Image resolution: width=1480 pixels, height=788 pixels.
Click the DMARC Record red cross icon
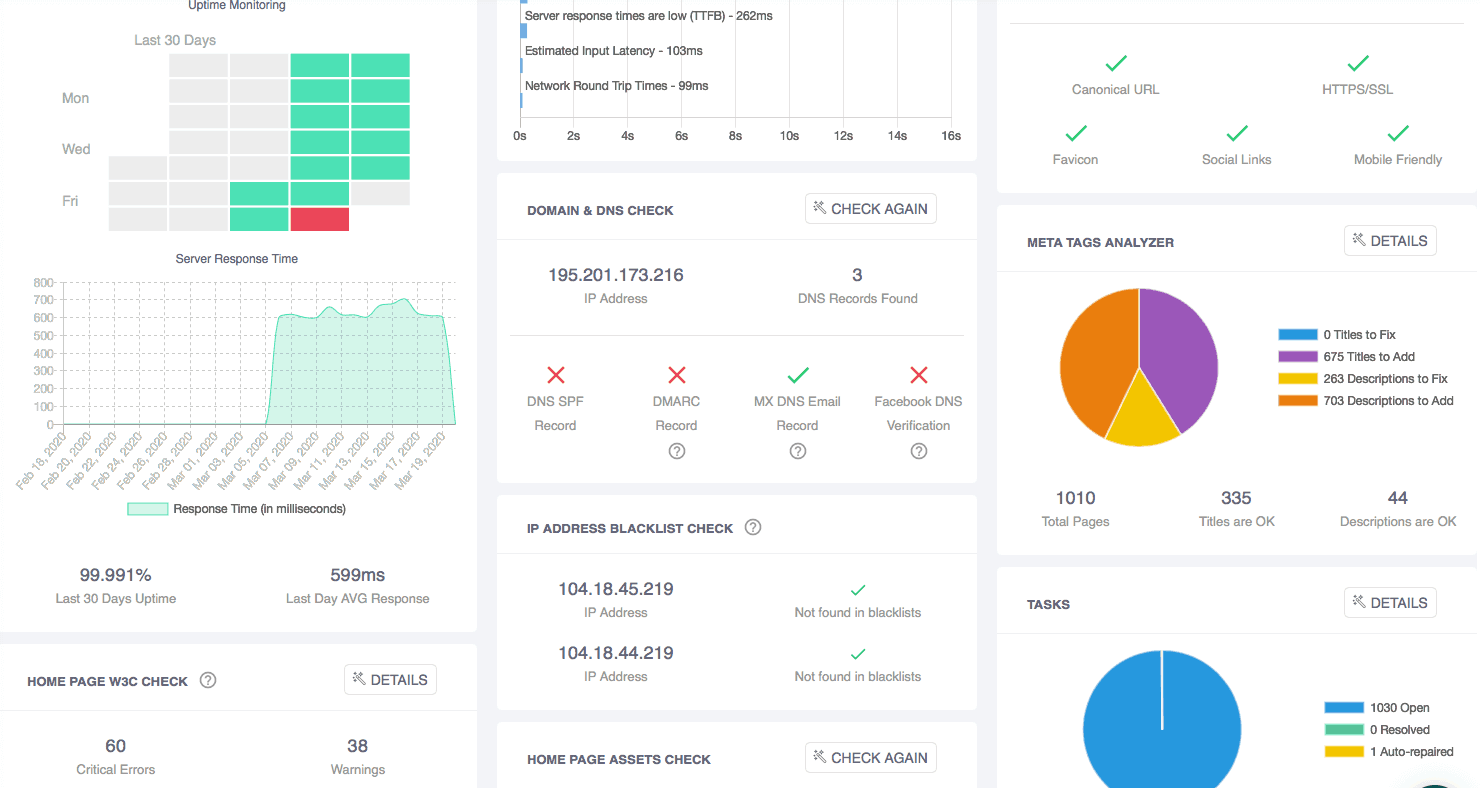tap(677, 375)
